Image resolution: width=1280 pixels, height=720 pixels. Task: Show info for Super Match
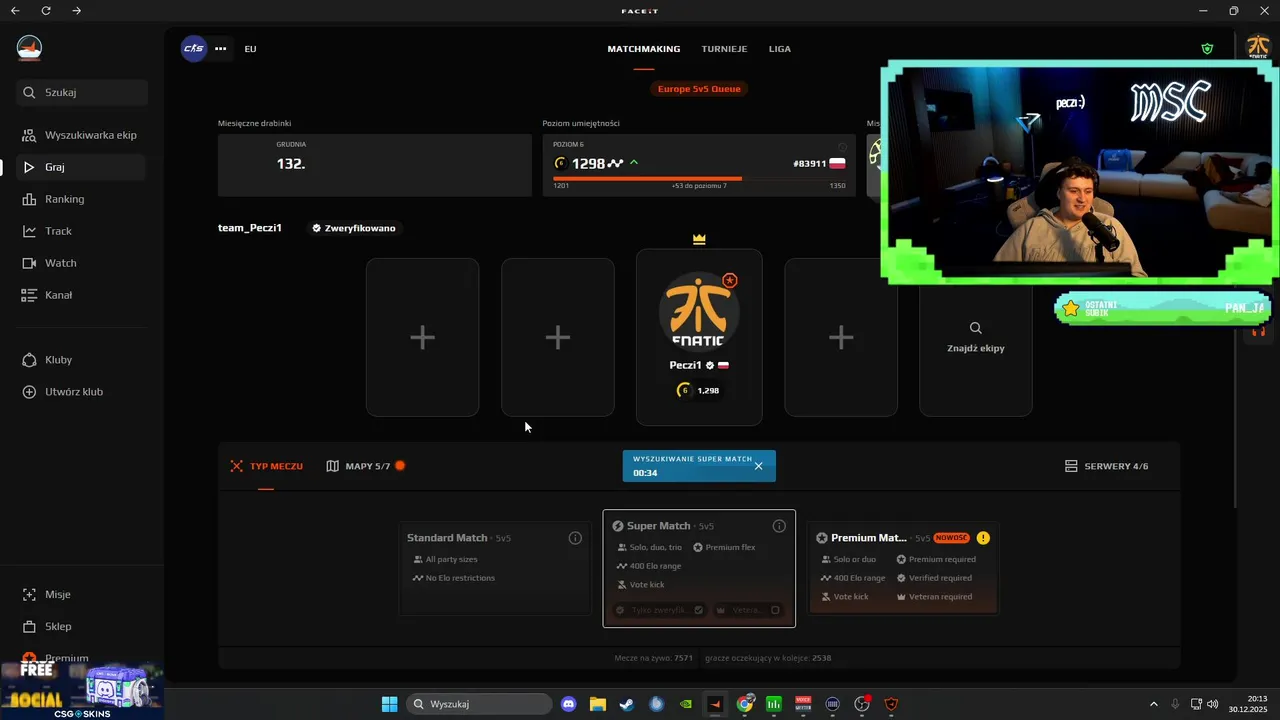779,526
